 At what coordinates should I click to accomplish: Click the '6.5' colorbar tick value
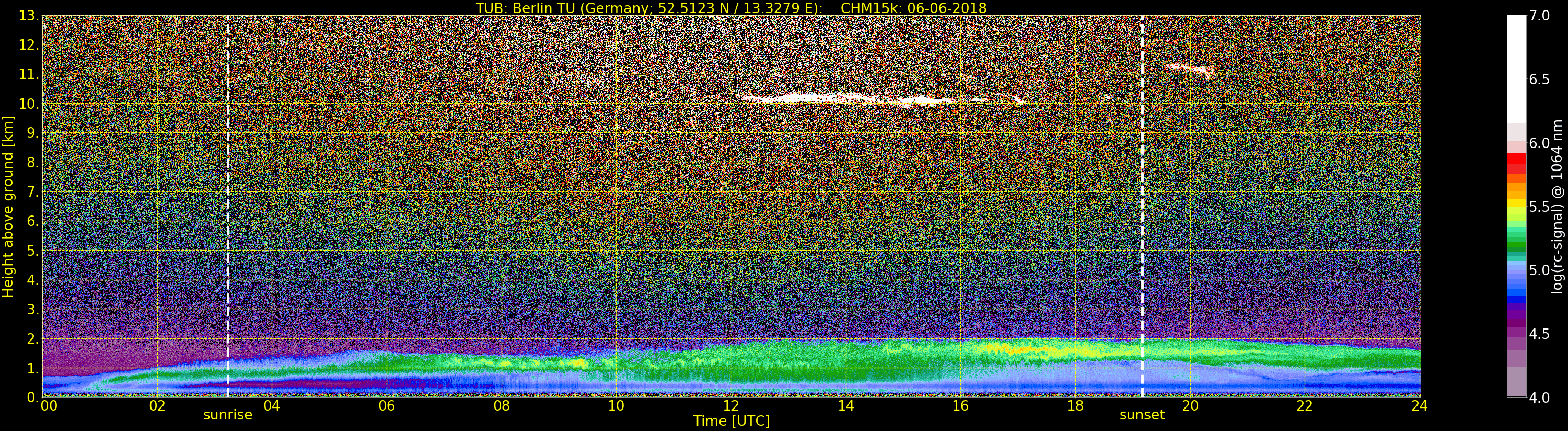(x=1539, y=80)
